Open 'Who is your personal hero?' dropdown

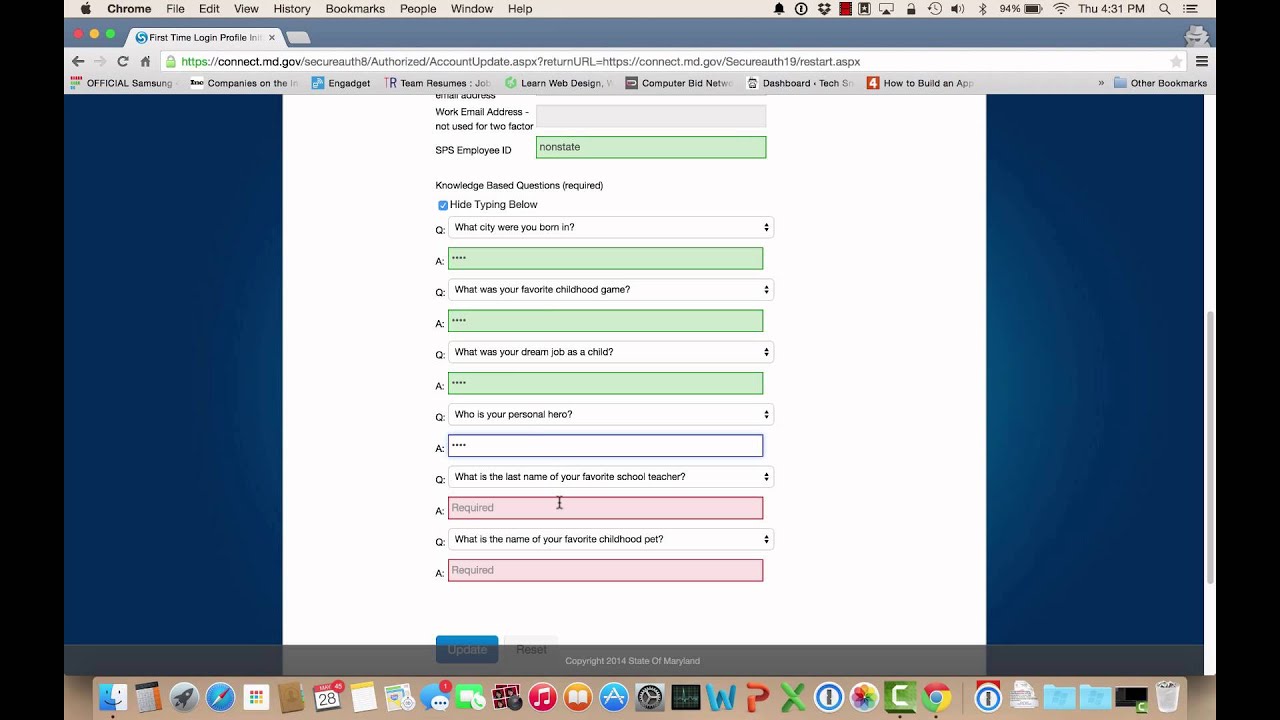coord(610,414)
